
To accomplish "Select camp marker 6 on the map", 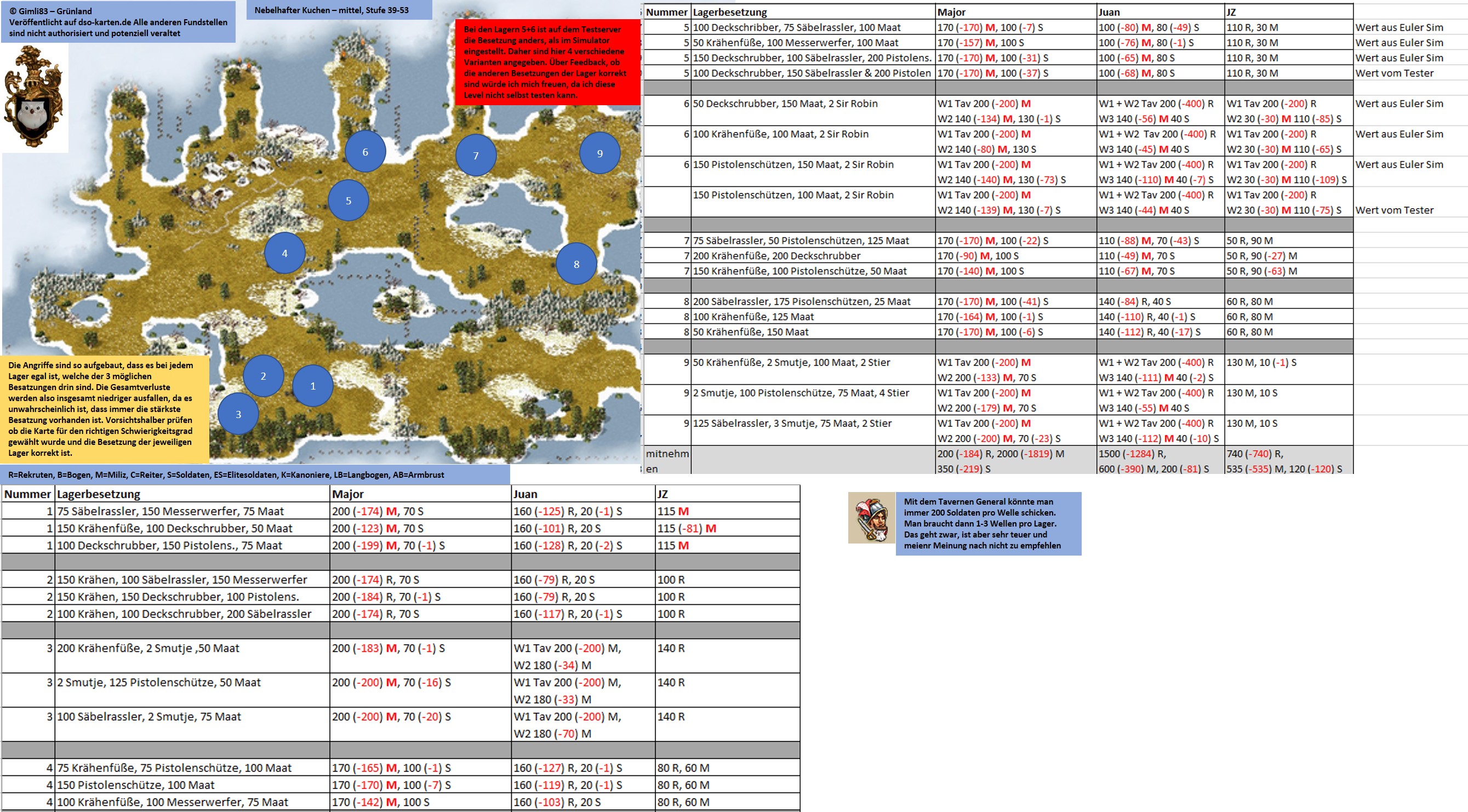I will [365, 152].
